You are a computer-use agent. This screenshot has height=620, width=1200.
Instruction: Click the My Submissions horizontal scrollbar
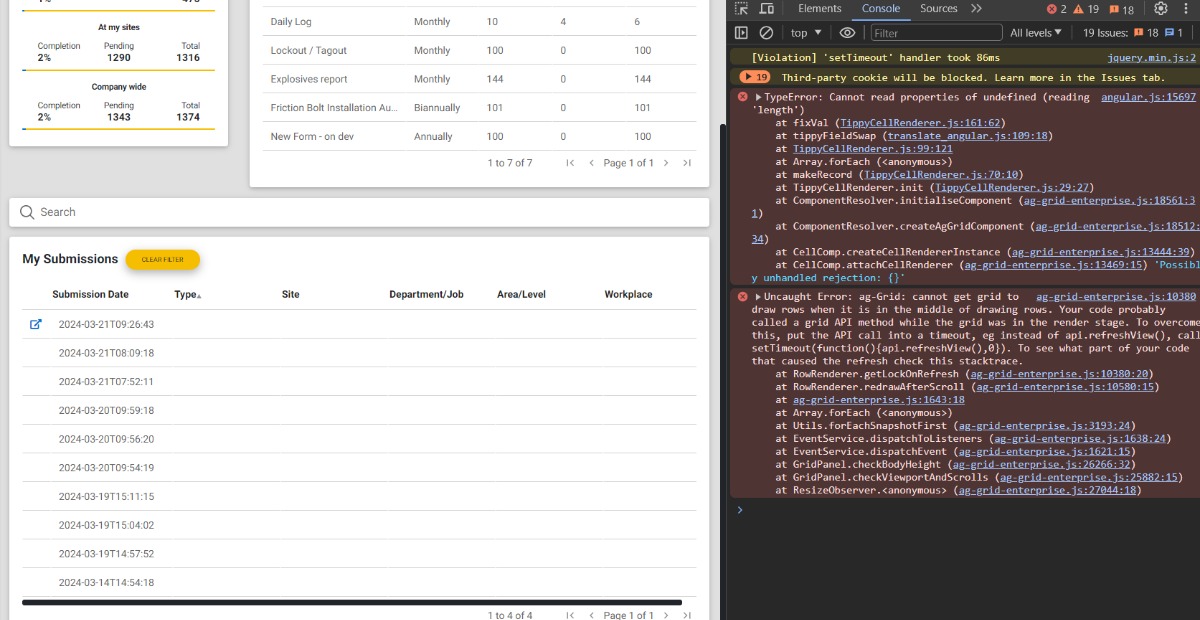(x=352, y=602)
